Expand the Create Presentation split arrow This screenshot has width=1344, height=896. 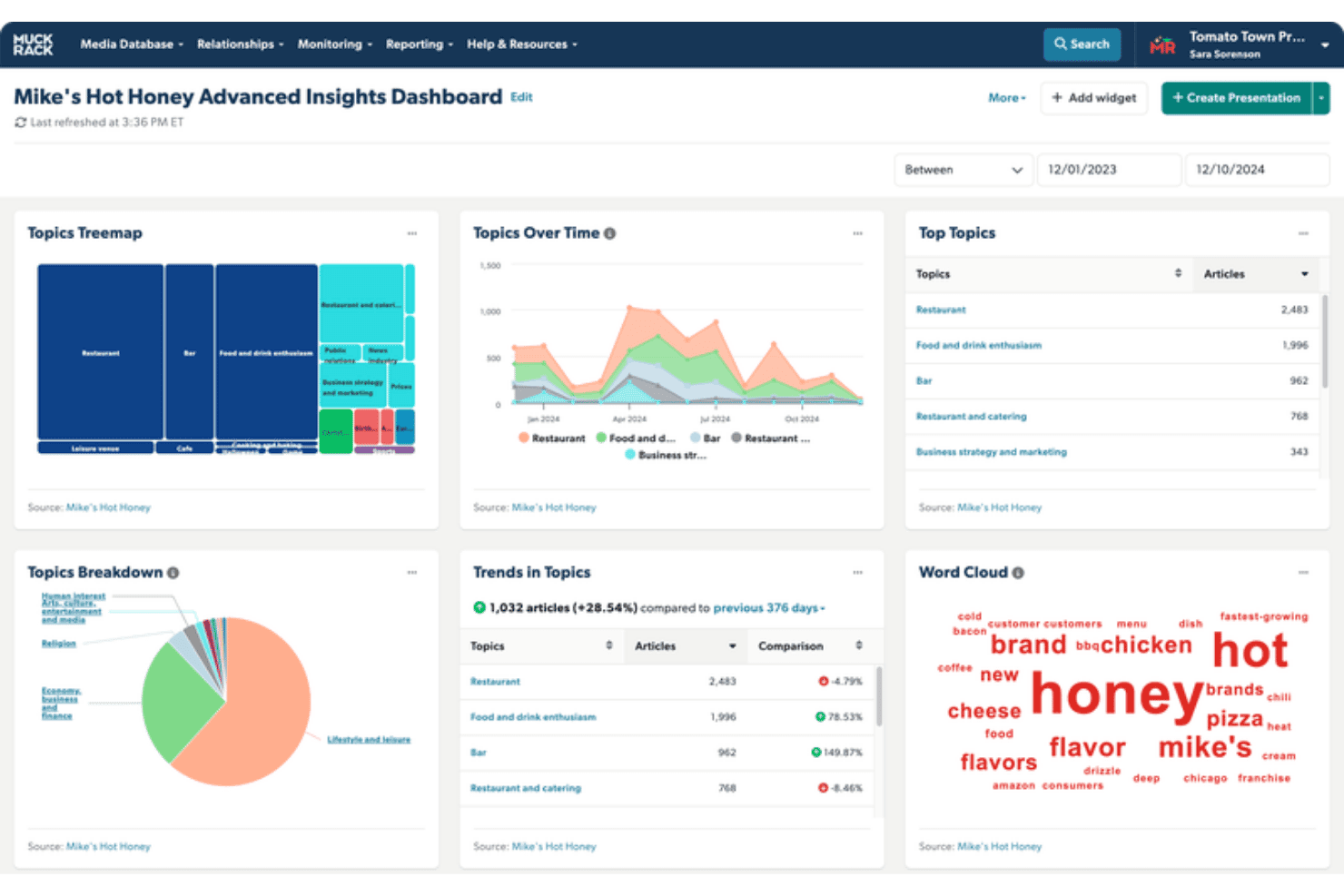click(x=1321, y=98)
